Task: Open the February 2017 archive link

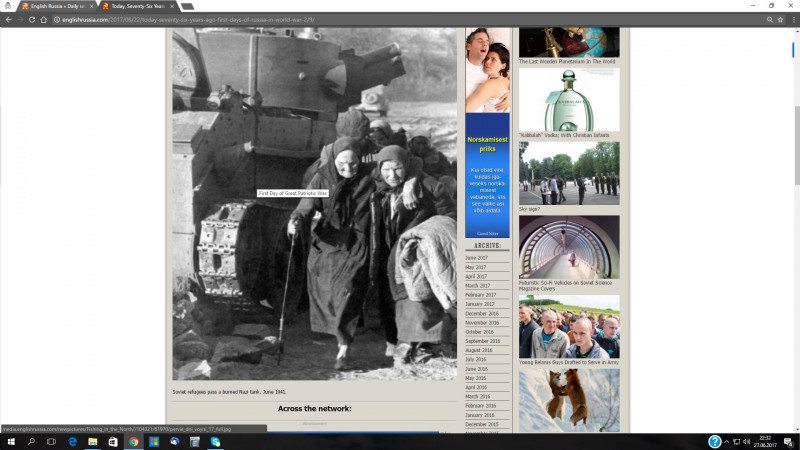Action: pos(481,295)
